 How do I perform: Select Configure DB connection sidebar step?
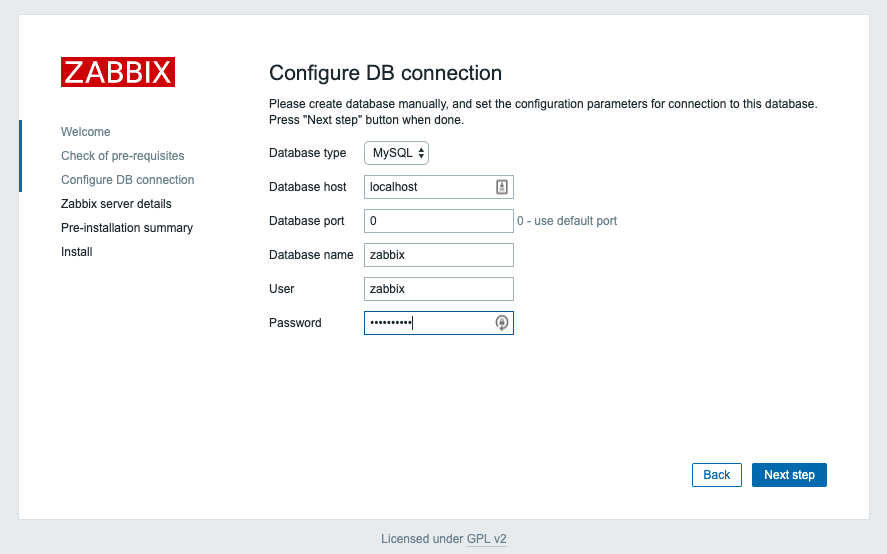tap(127, 179)
